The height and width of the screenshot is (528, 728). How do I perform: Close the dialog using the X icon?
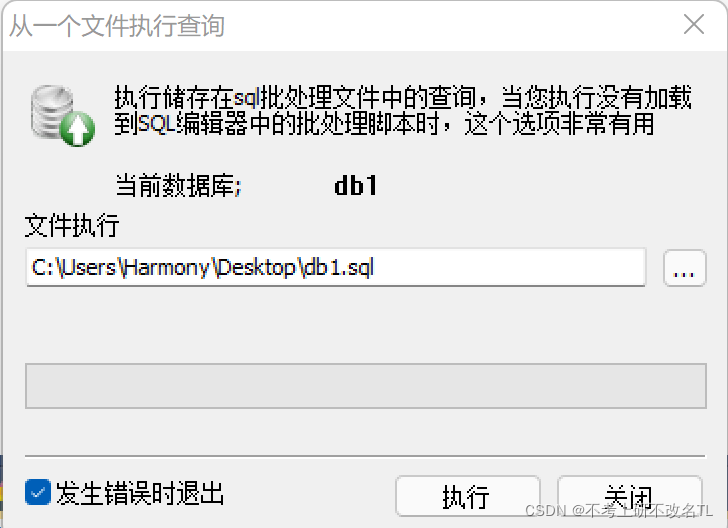point(694,24)
